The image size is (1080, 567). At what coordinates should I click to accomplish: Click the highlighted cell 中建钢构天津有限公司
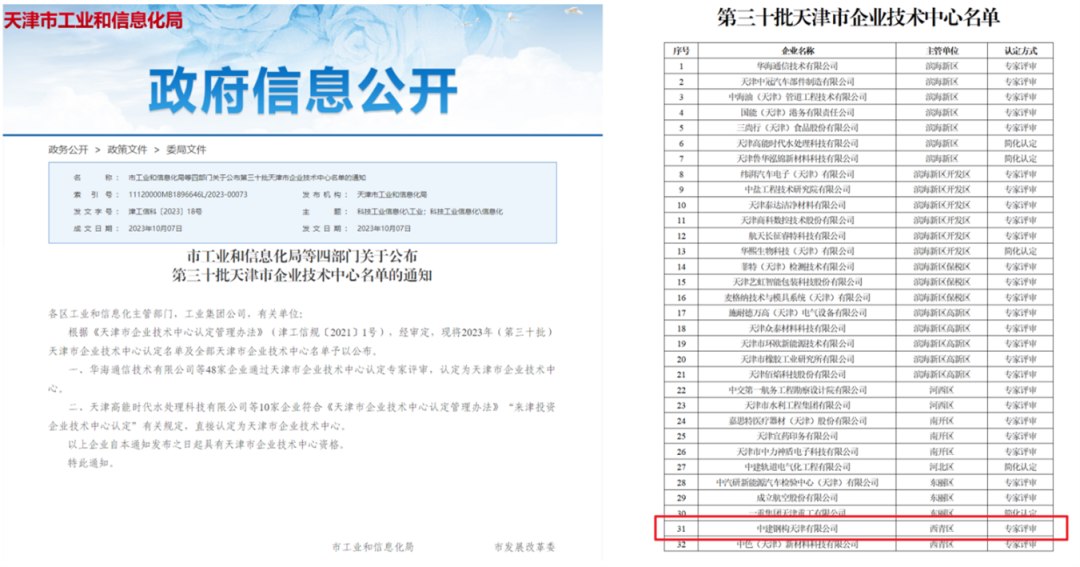[797, 528]
